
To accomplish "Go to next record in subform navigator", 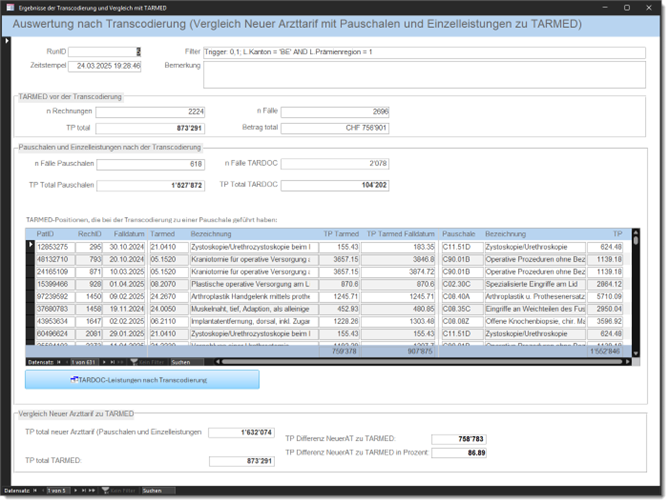I will 104,362.
